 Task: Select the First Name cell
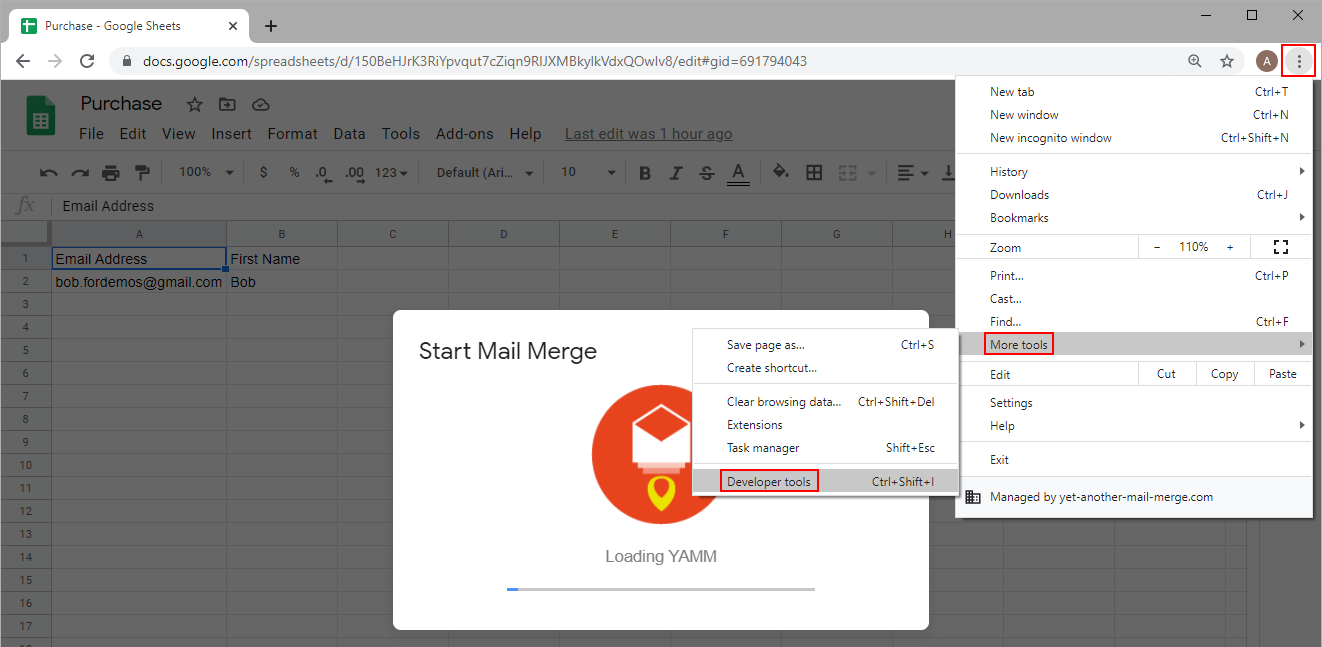coord(282,259)
